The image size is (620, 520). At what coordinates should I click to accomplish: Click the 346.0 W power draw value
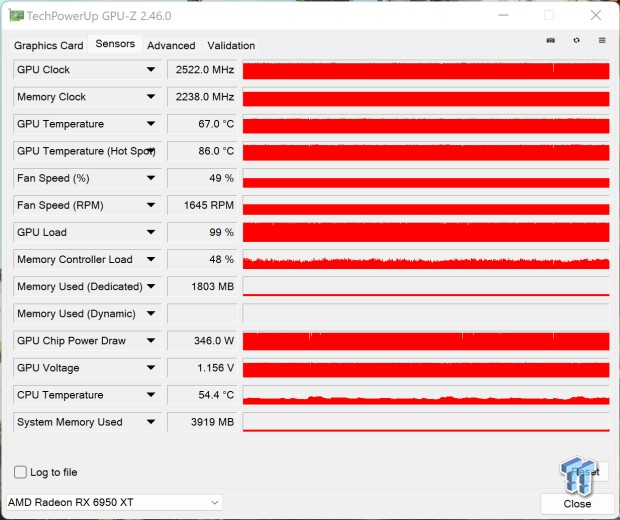point(202,341)
